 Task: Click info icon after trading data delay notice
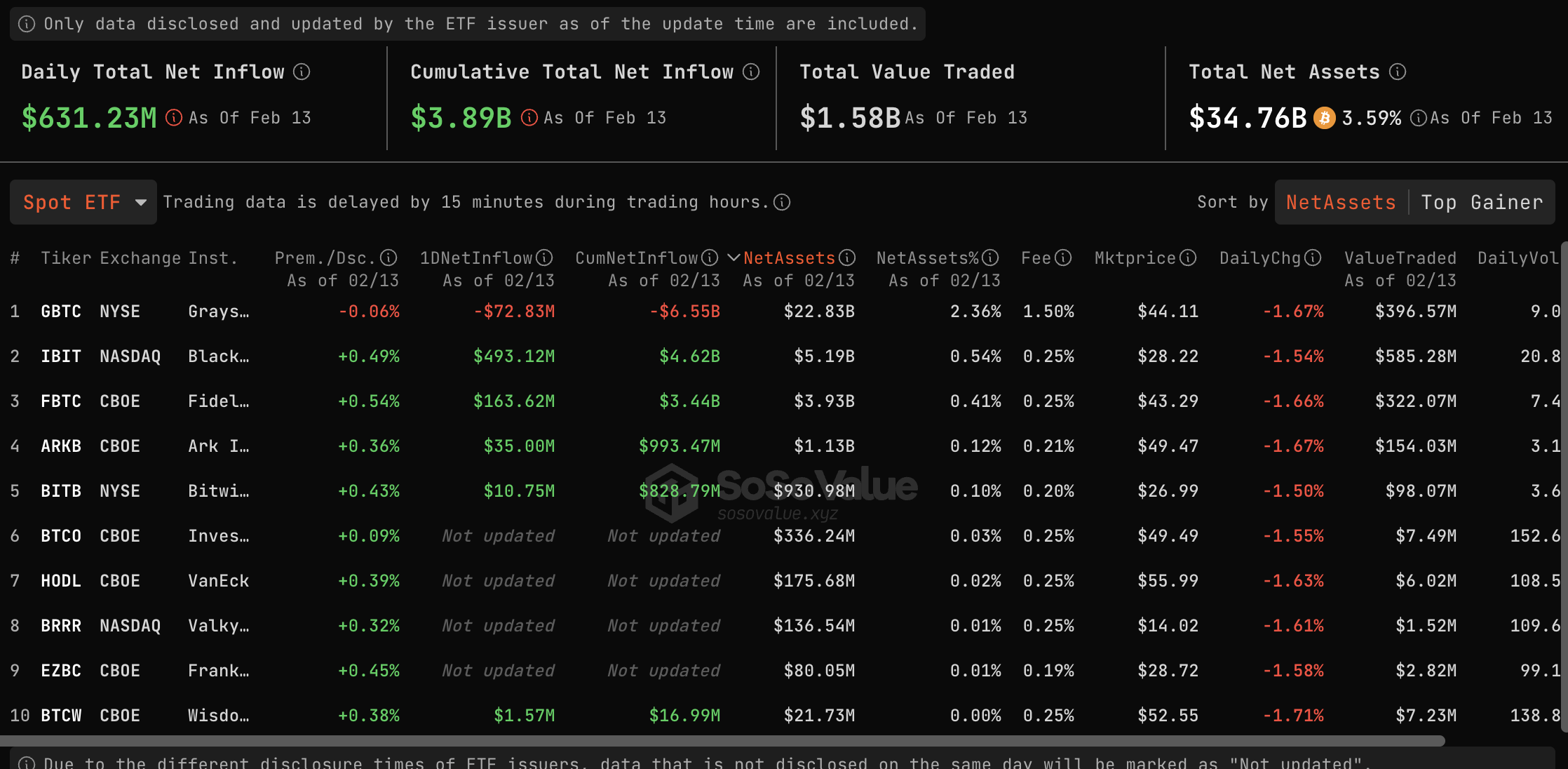[x=782, y=202]
